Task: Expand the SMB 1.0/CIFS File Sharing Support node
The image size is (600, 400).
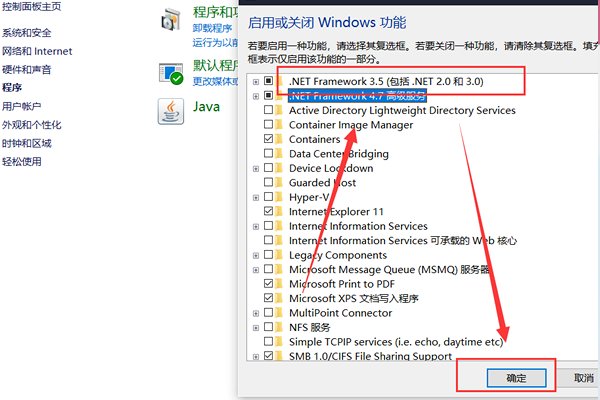Action: point(256,357)
